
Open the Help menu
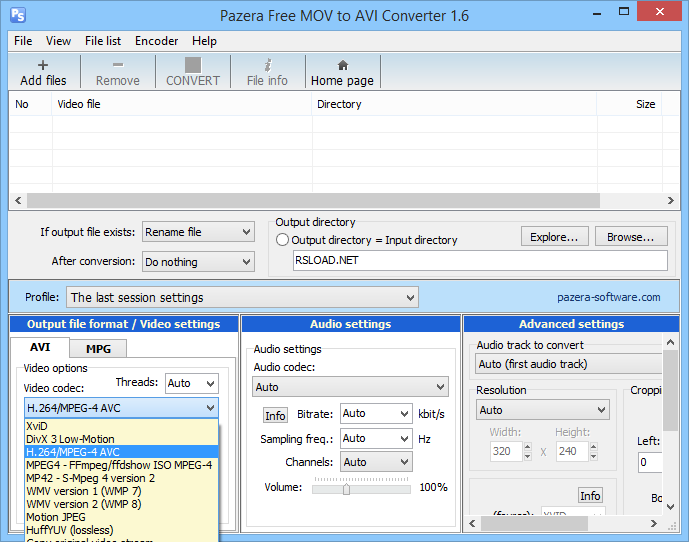pos(204,41)
